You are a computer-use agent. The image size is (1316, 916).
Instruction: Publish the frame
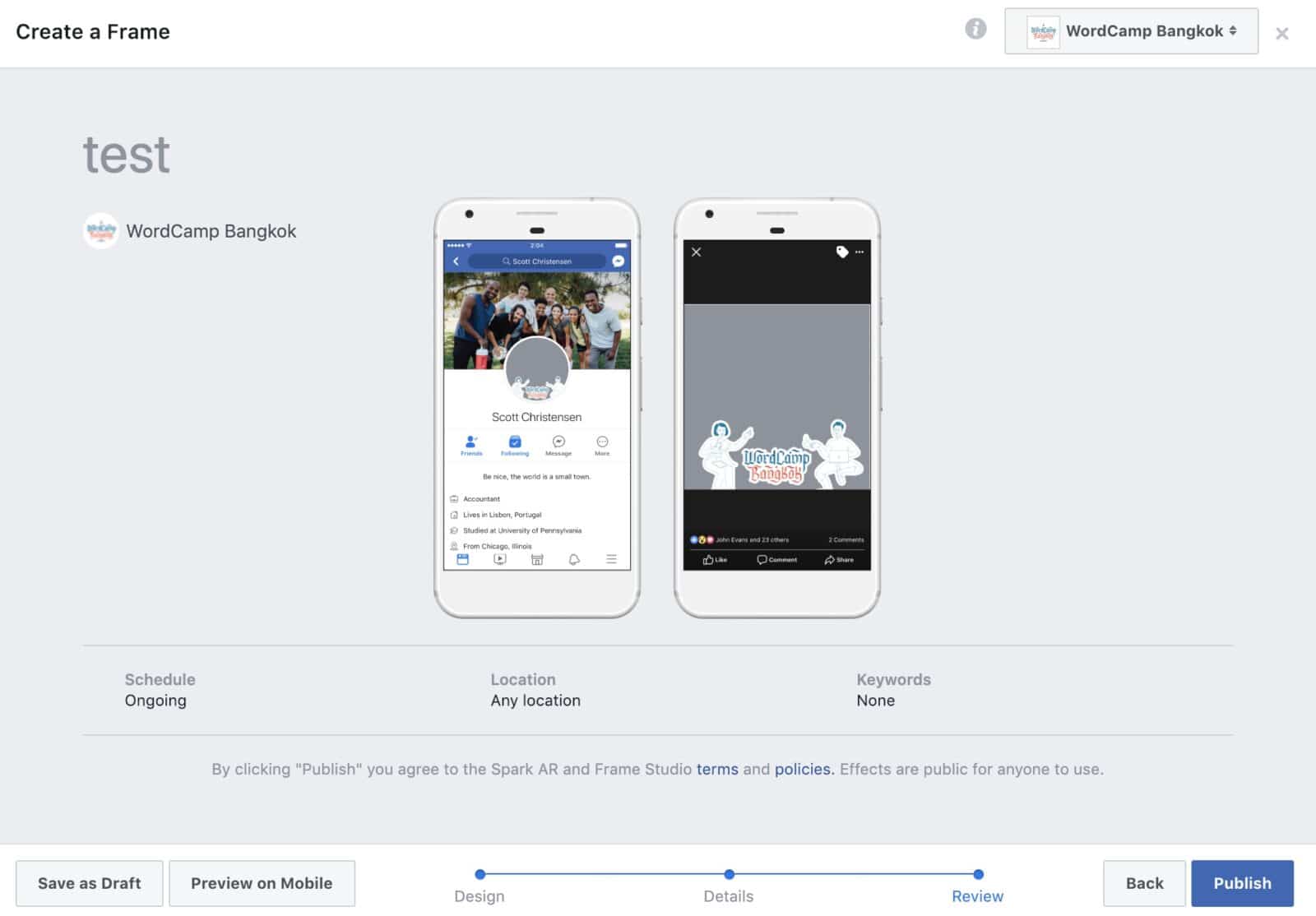(x=1242, y=883)
